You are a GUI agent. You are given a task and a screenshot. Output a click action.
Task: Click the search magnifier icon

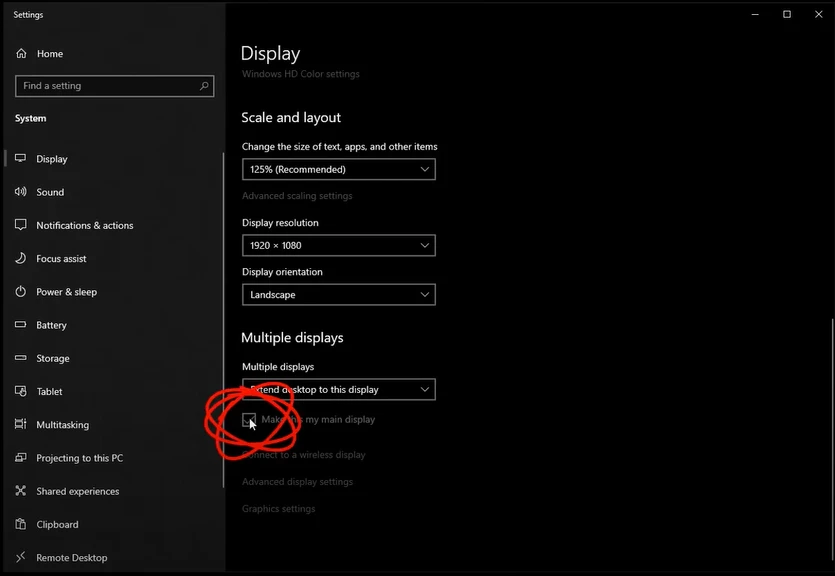204,86
